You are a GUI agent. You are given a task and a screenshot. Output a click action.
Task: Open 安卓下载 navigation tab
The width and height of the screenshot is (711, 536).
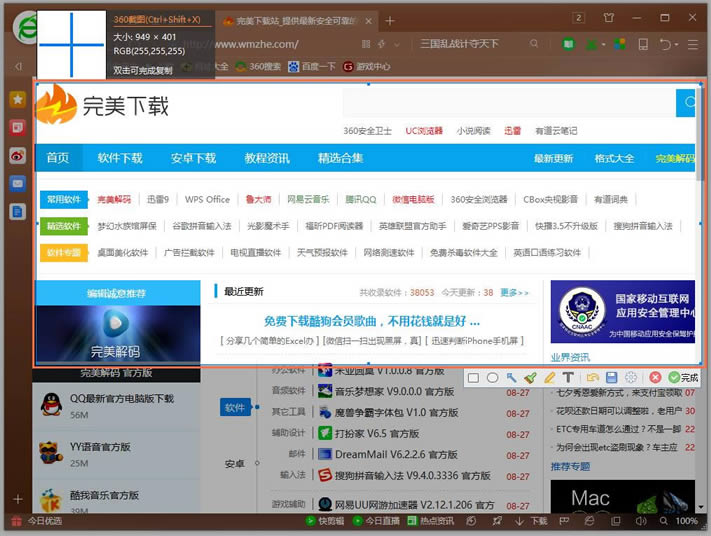194,158
